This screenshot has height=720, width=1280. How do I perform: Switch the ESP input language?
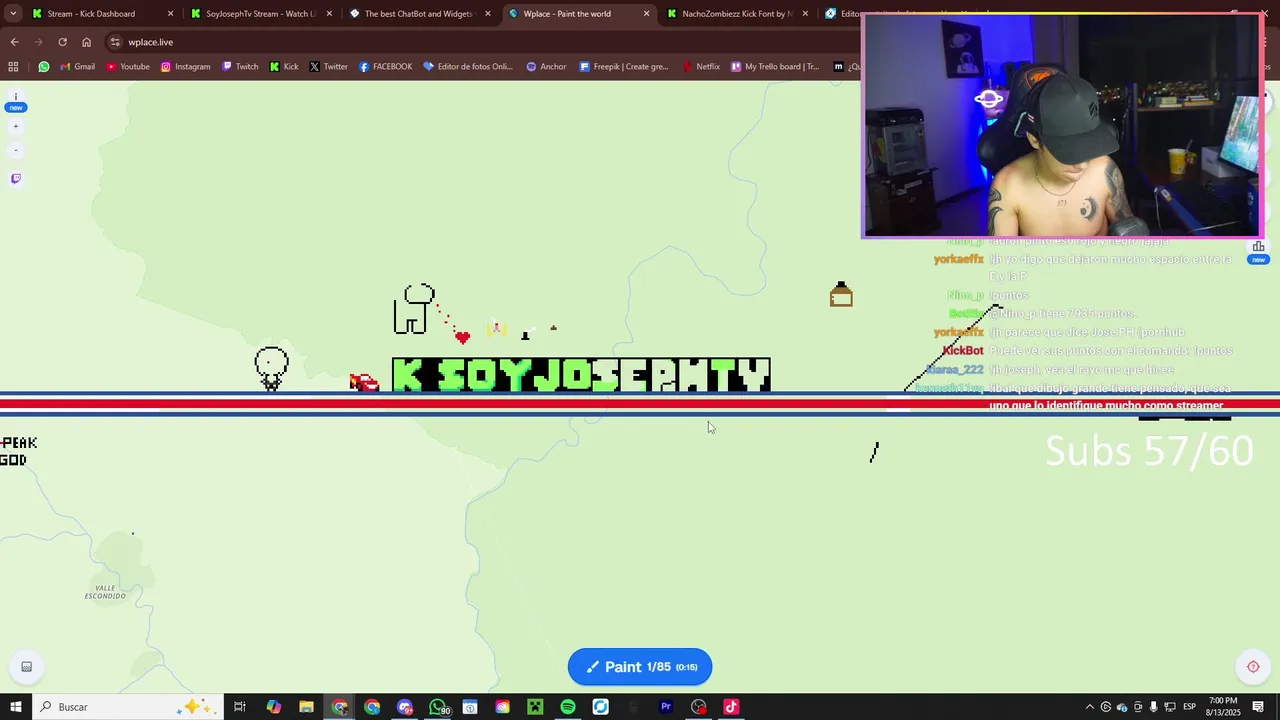coord(1190,707)
